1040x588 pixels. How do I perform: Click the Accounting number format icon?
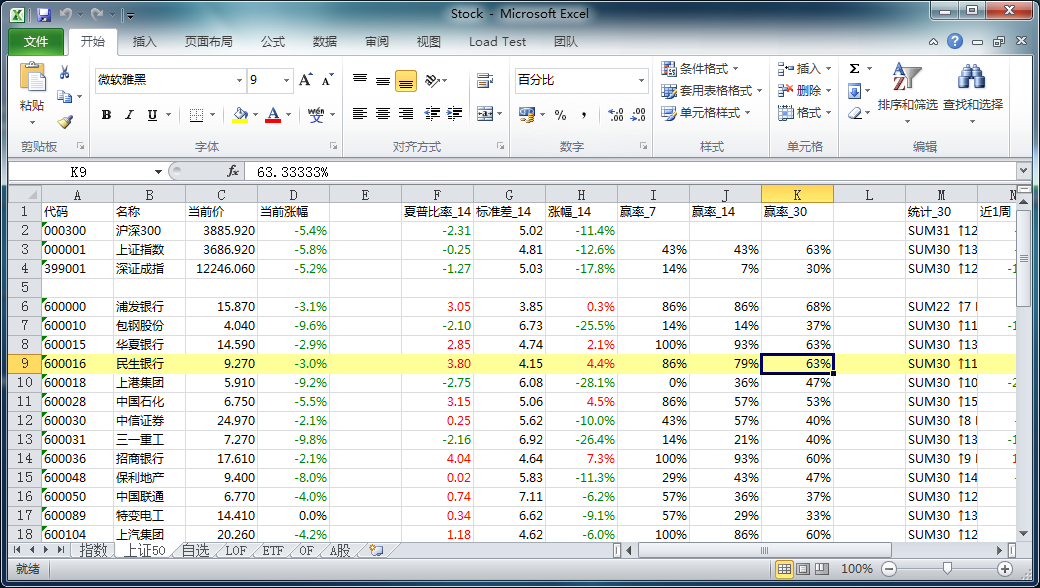pos(527,115)
